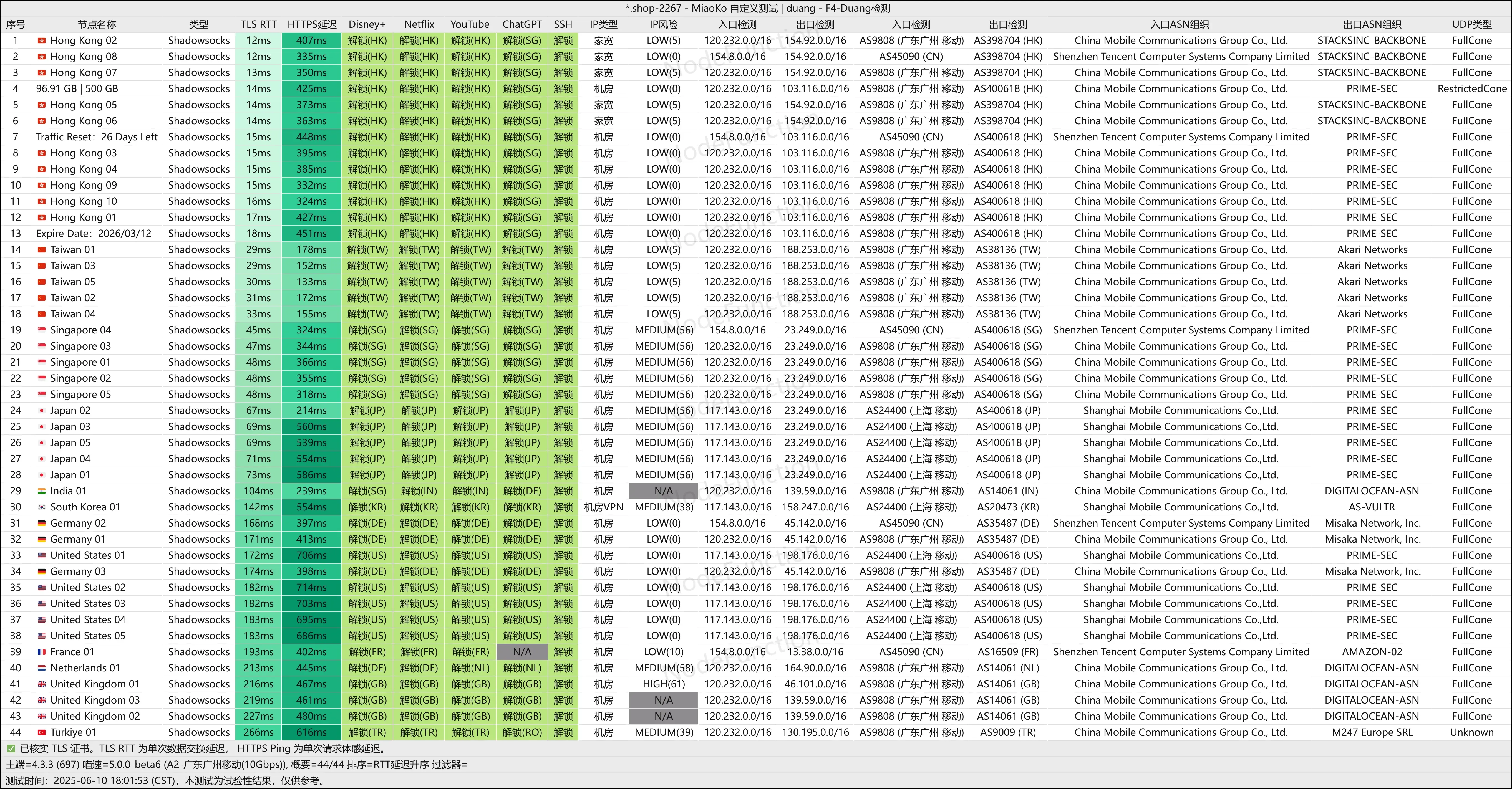Click the HTTPS延迟 column header
Viewport: 1512px width, 789px height.
coord(312,24)
